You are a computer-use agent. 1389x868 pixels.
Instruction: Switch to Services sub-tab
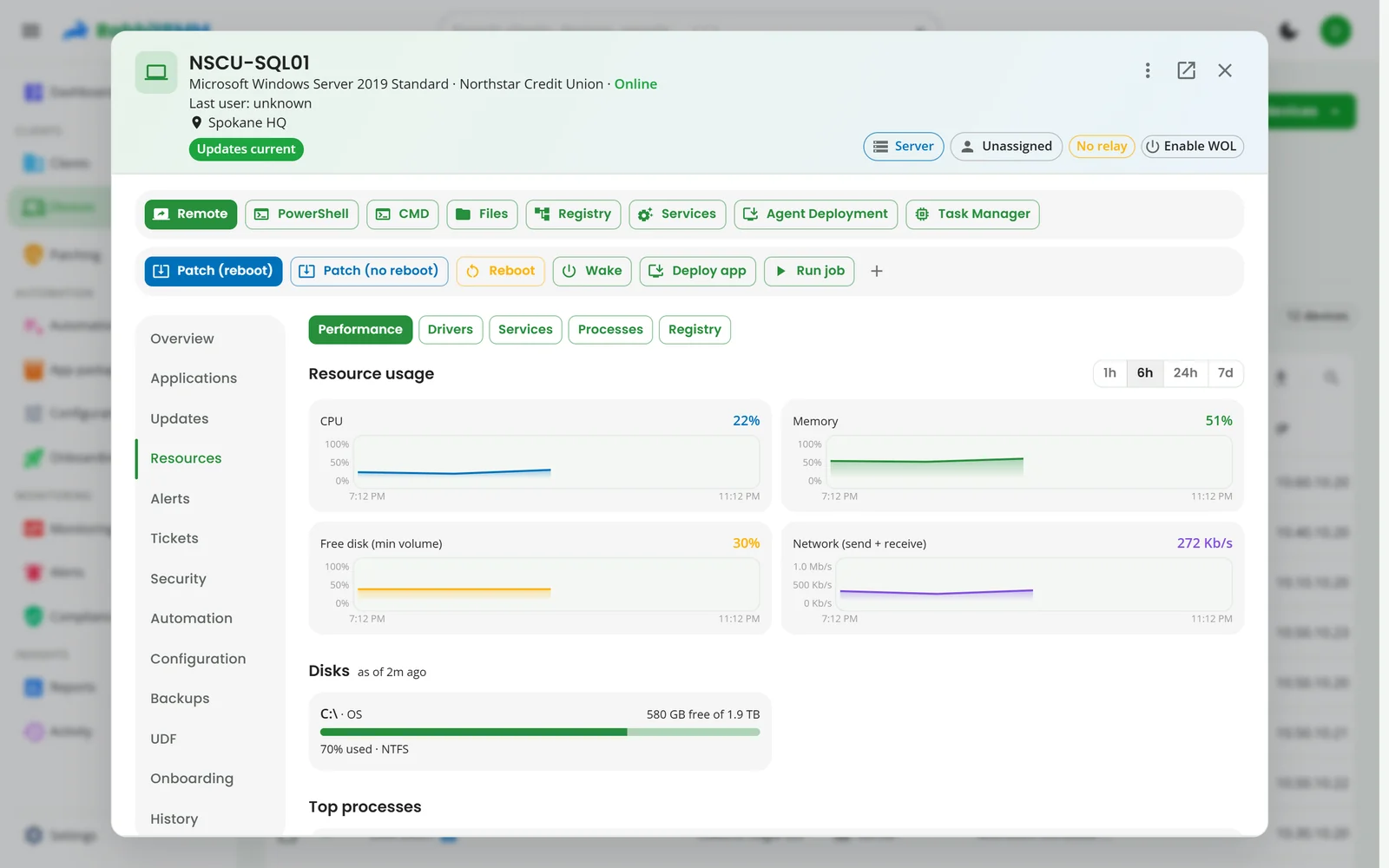pos(525,330)
